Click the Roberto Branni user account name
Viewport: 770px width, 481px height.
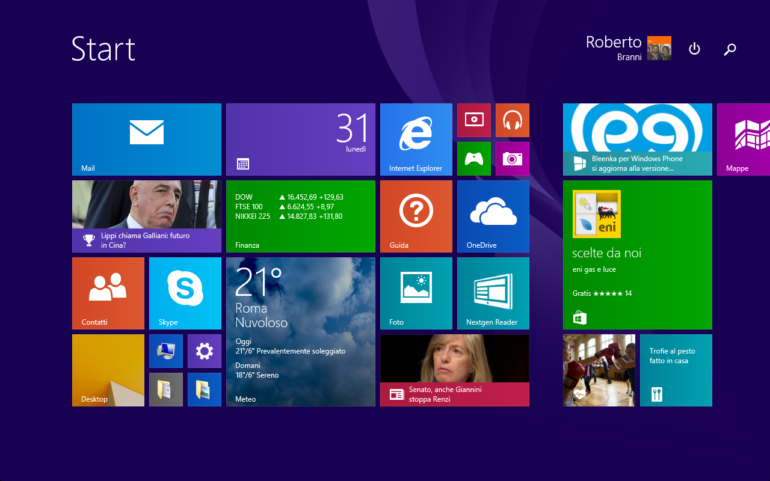click(x=613, y=48)
